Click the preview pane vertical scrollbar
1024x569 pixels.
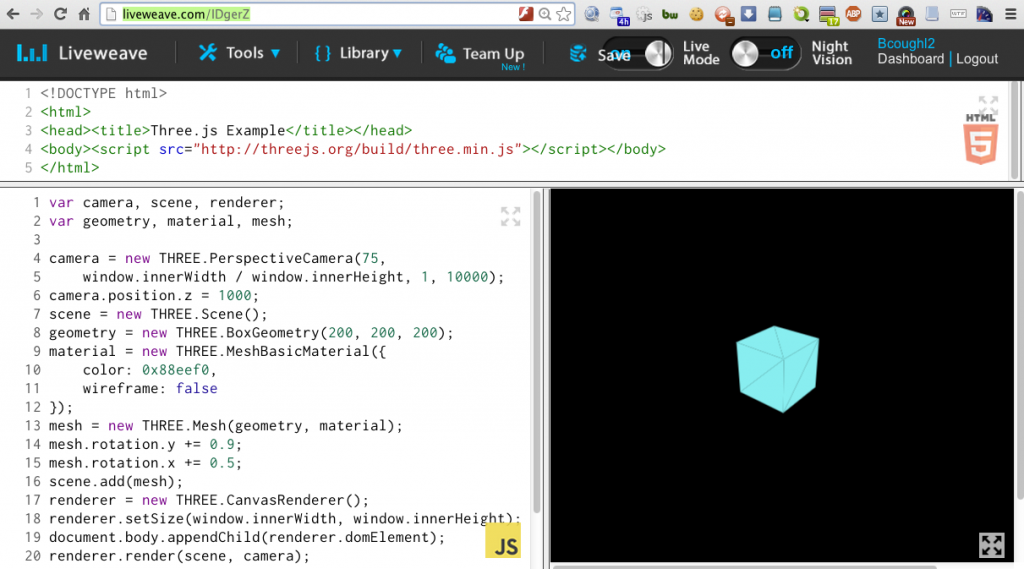[x=1019, y=345]
